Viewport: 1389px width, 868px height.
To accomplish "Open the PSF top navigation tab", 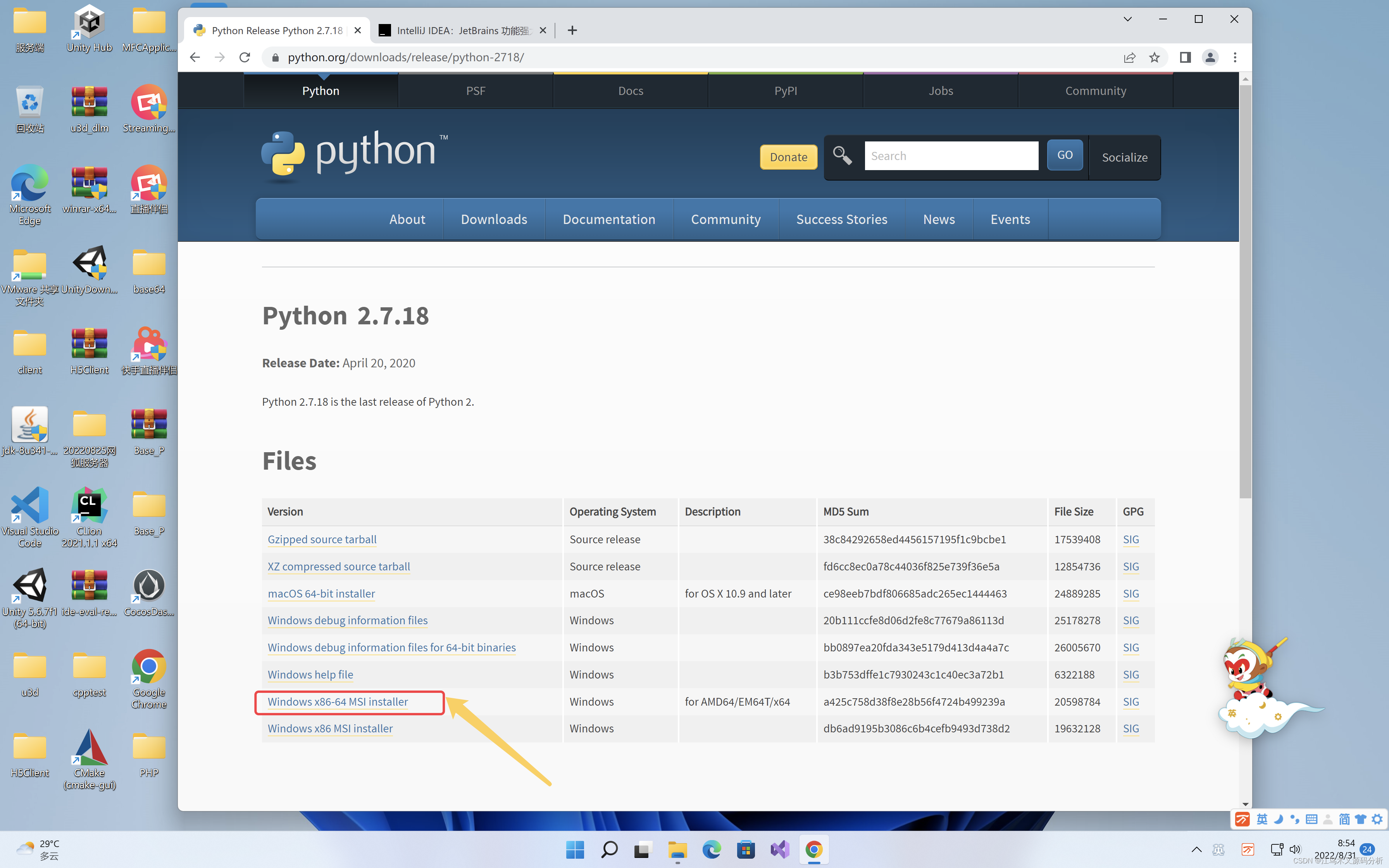I will [x=475, y=91].
